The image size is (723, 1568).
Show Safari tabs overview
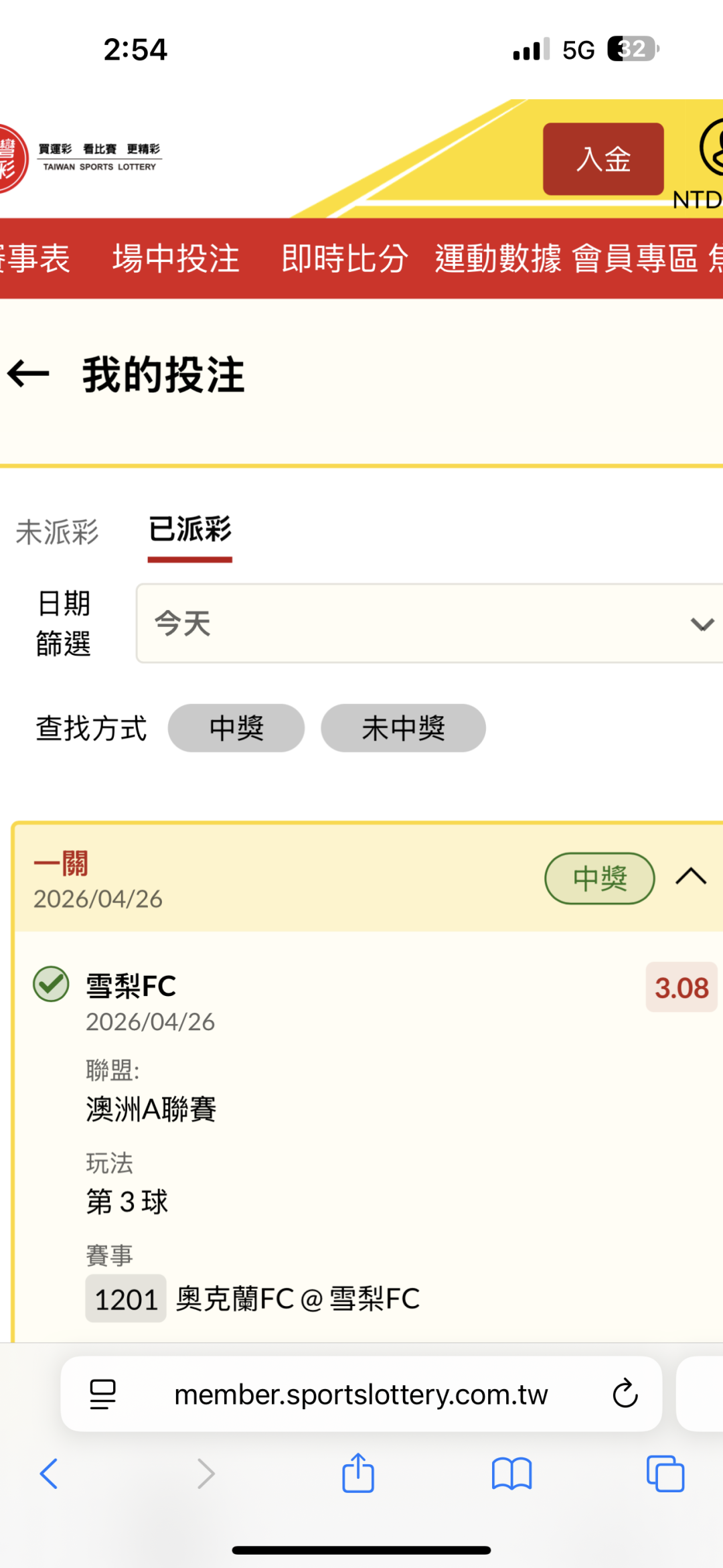coord(665,1474)
